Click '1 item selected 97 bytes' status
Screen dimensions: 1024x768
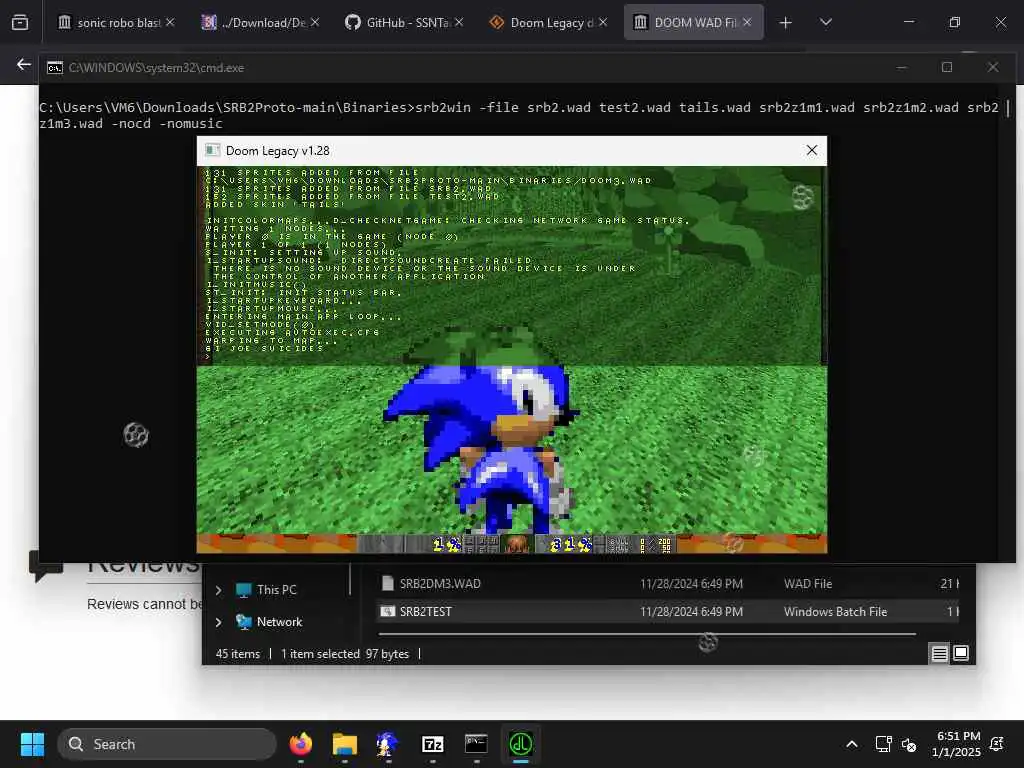tap(345, 654)
